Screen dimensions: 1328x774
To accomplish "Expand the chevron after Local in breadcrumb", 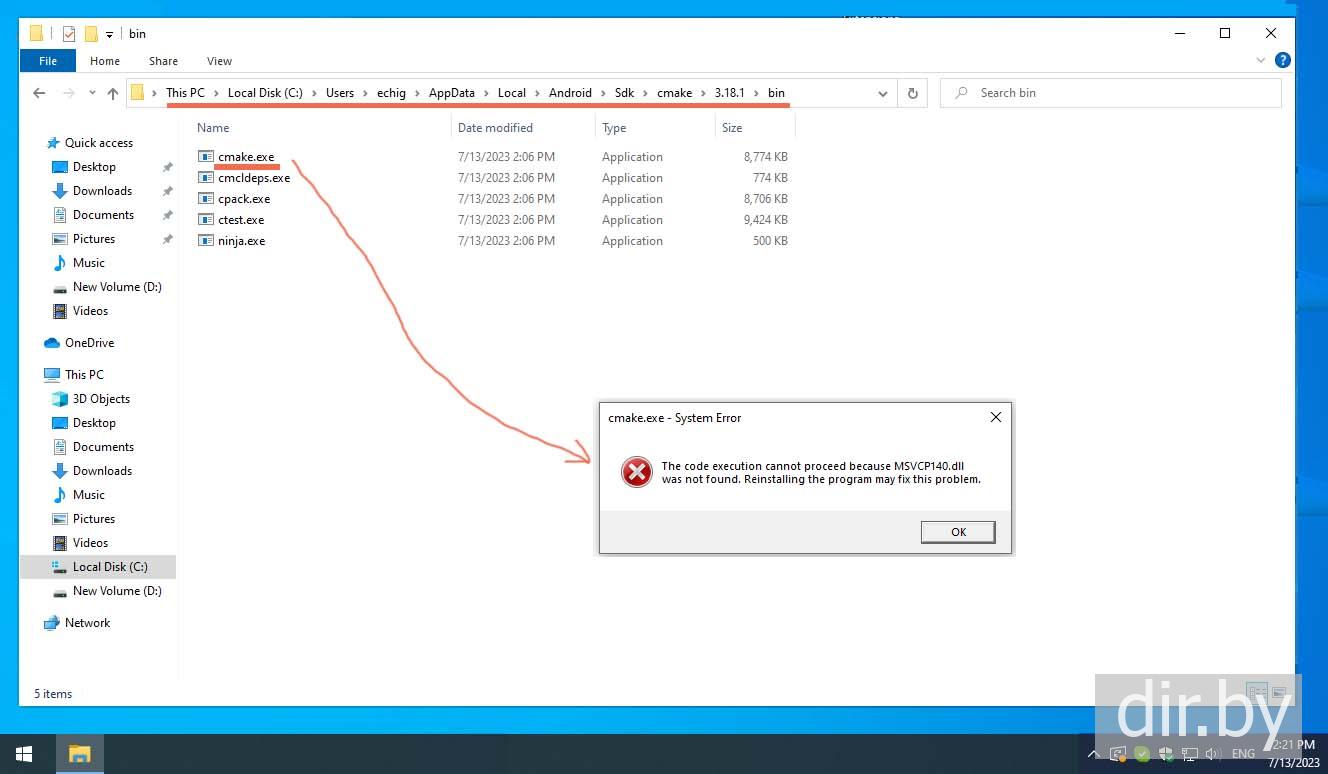I will coord(537,93).
